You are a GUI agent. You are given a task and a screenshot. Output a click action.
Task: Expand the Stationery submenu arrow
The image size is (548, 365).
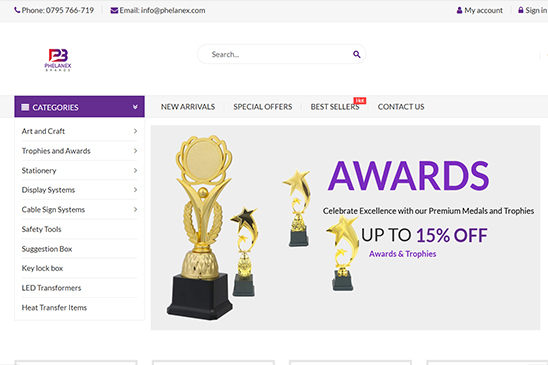pos(135,170)
